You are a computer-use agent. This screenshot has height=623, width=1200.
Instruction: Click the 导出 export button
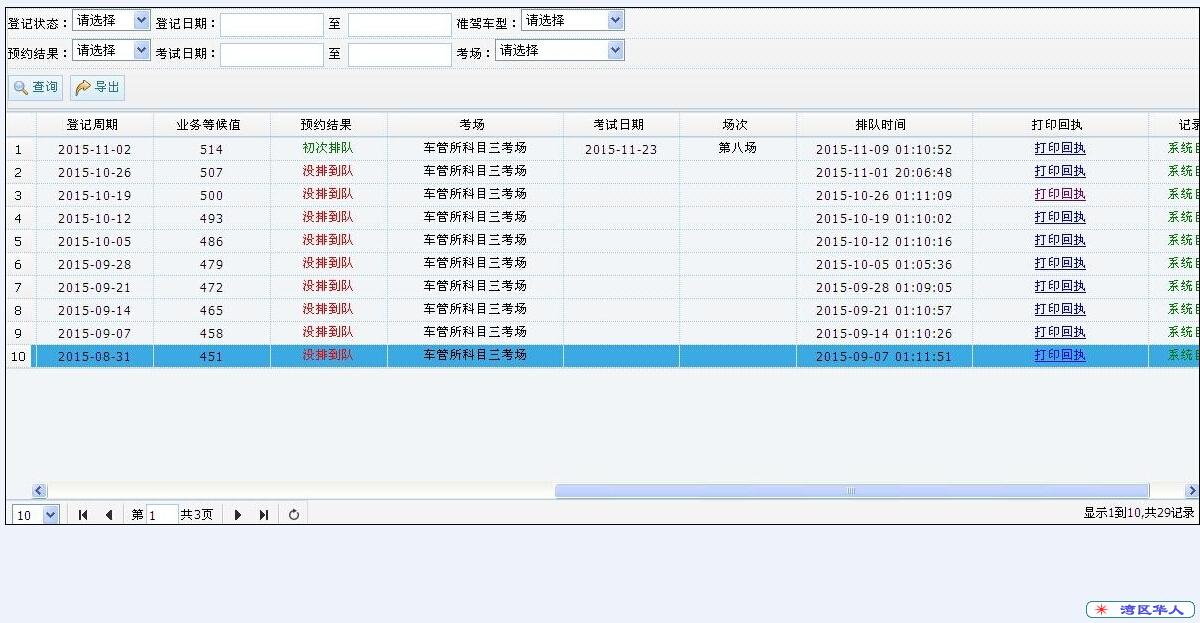click(97, 88)
